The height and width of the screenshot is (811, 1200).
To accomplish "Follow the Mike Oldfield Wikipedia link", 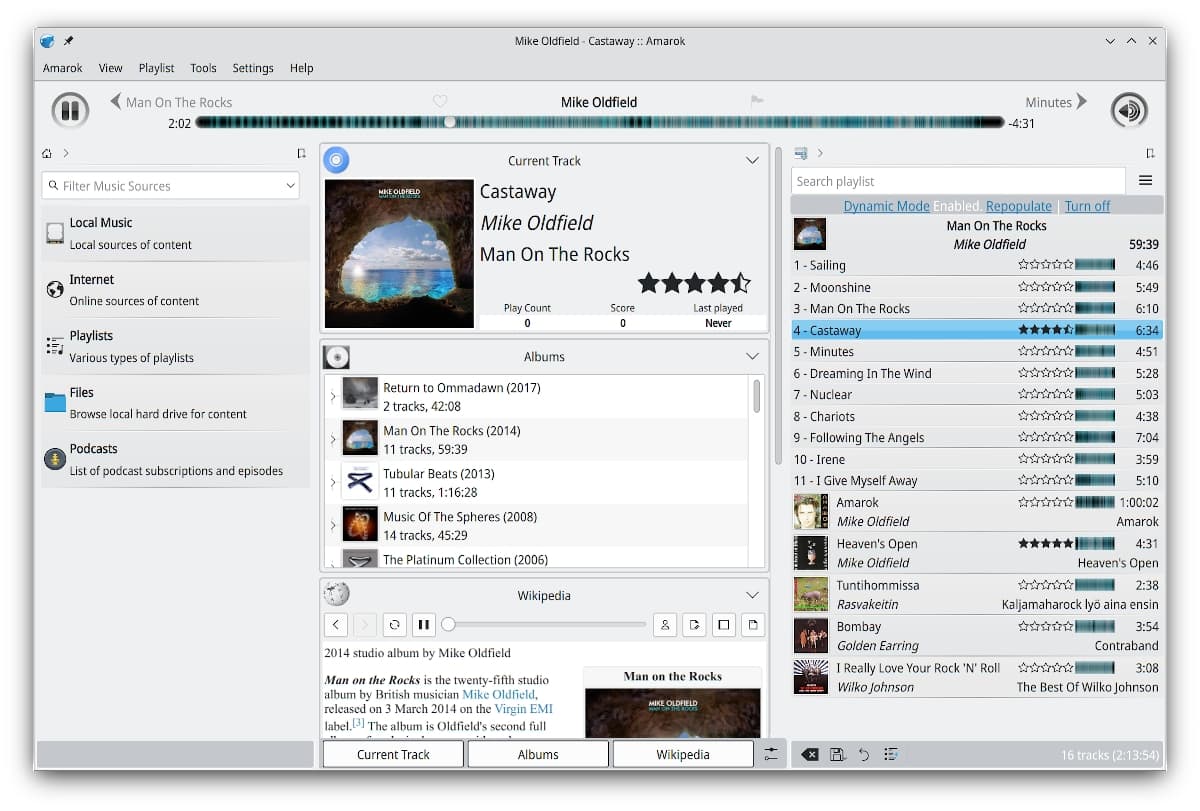I will pos(498,694).
